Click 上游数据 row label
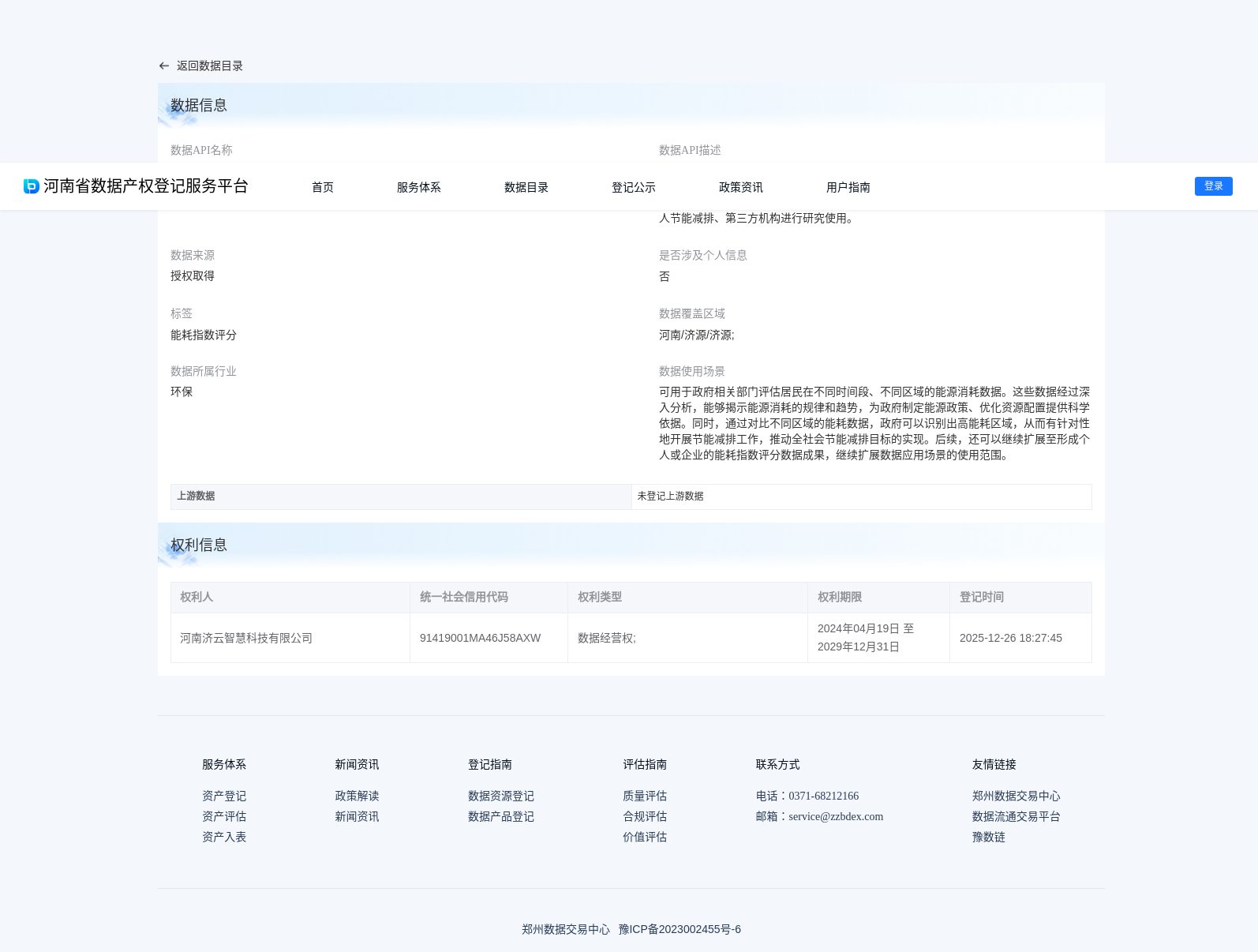The image size is (1258, 952). (x=401, y=497)
